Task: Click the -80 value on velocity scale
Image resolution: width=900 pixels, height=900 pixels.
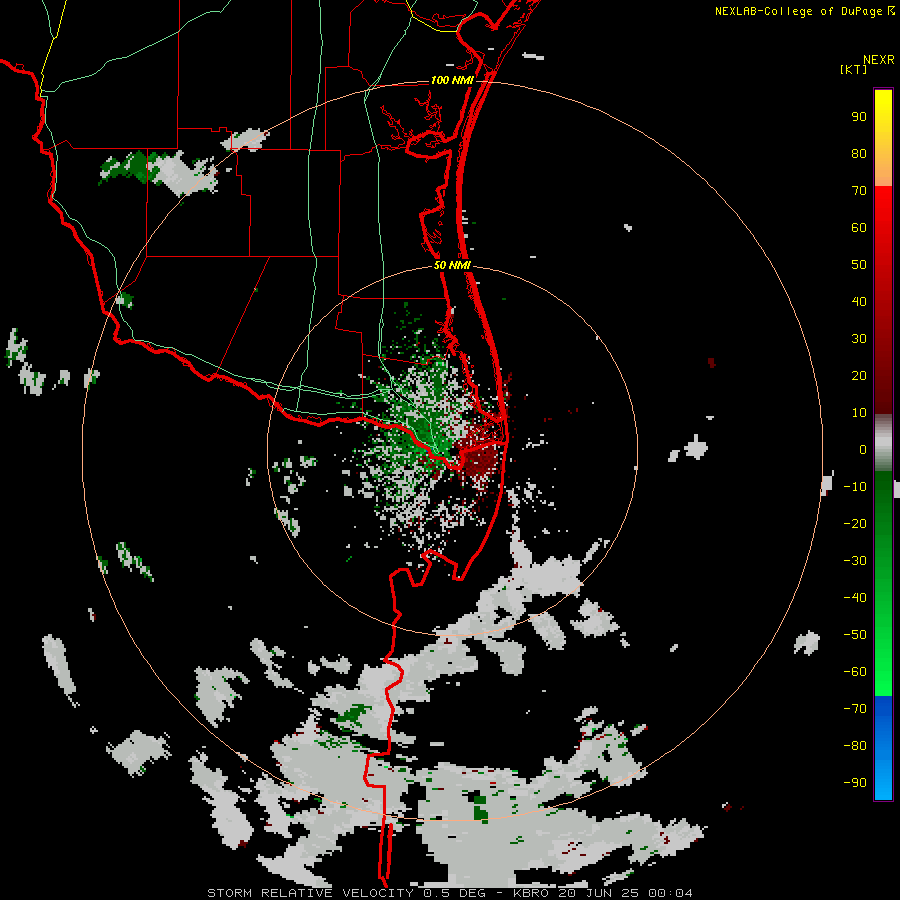Action: (x=855, y=746)
